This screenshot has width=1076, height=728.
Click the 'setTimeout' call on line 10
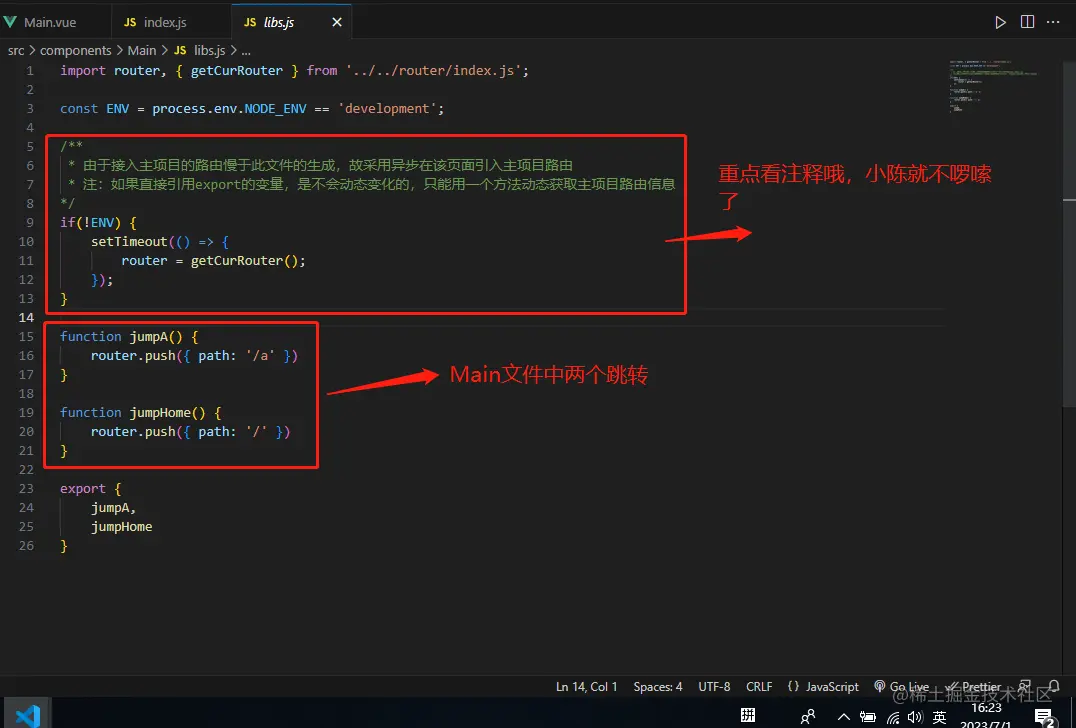(x=129, y=242)
